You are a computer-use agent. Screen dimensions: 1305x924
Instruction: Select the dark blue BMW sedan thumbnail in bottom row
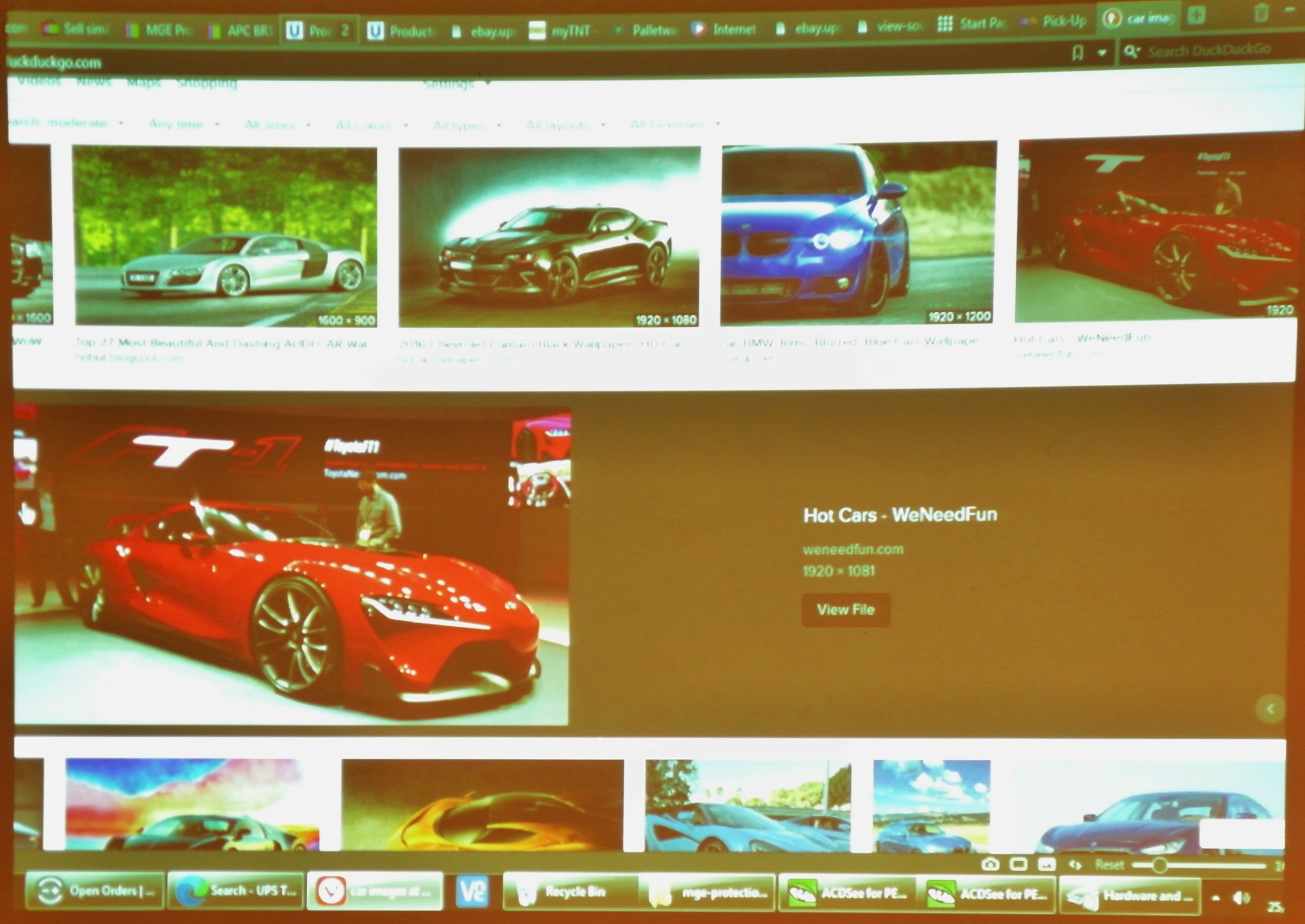tap(1149, 807)
